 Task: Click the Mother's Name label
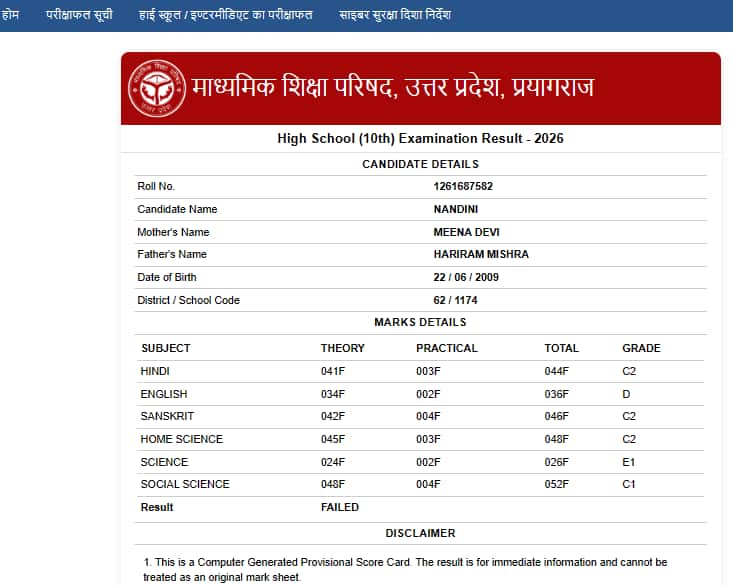coord(173,232)
